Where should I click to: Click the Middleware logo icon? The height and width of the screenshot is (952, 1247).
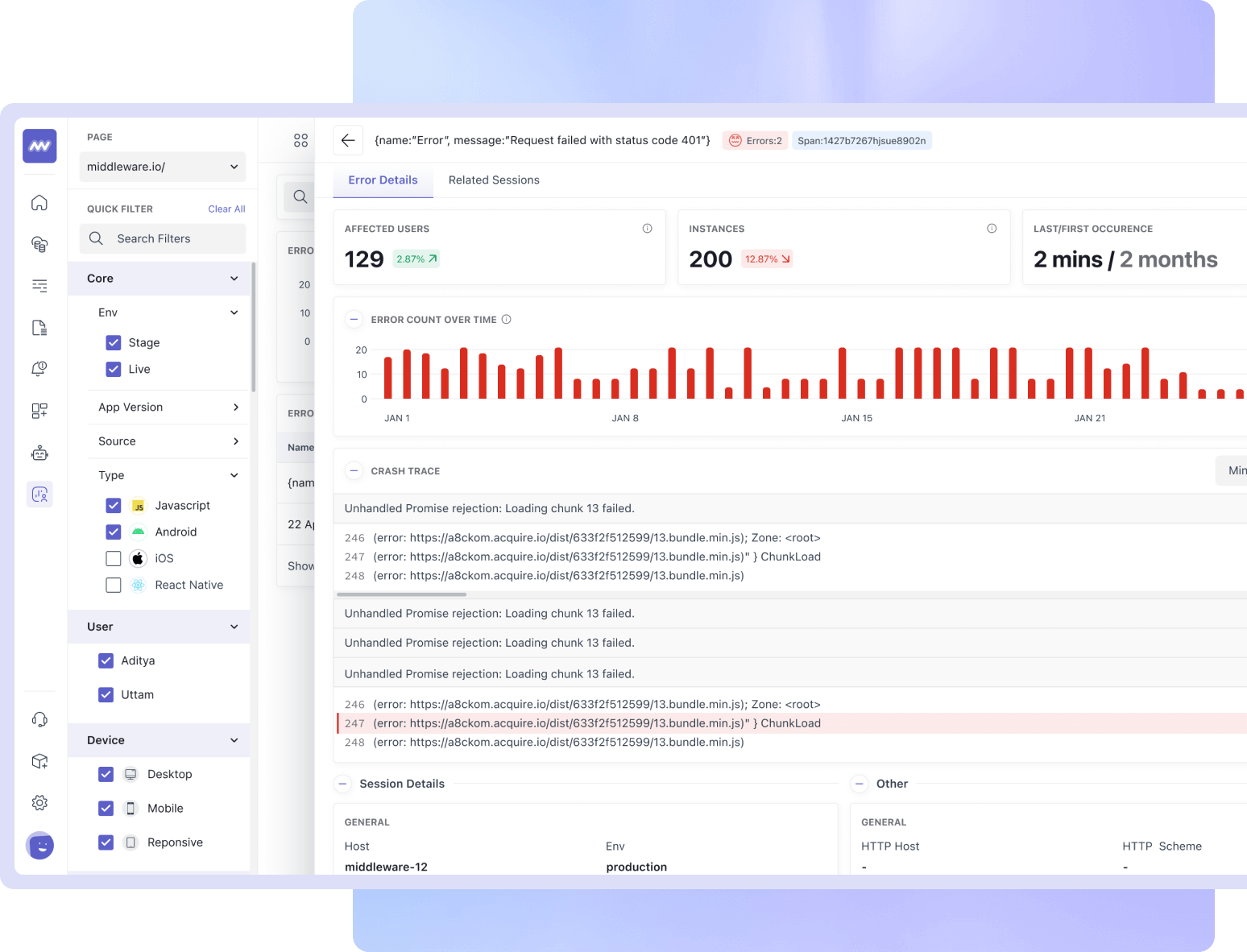tap(39, 146)
